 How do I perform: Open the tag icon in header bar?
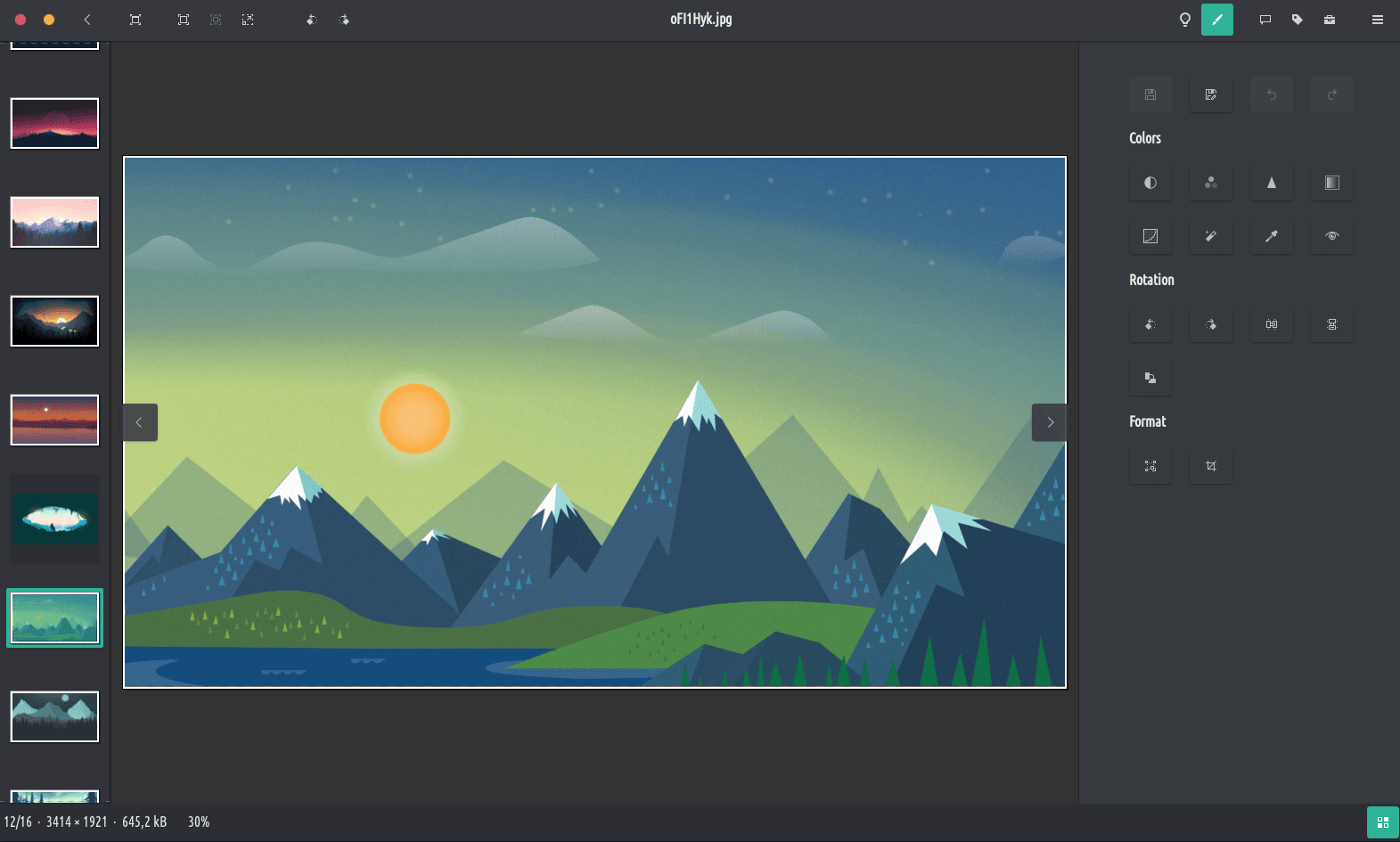pos(1297,20)
